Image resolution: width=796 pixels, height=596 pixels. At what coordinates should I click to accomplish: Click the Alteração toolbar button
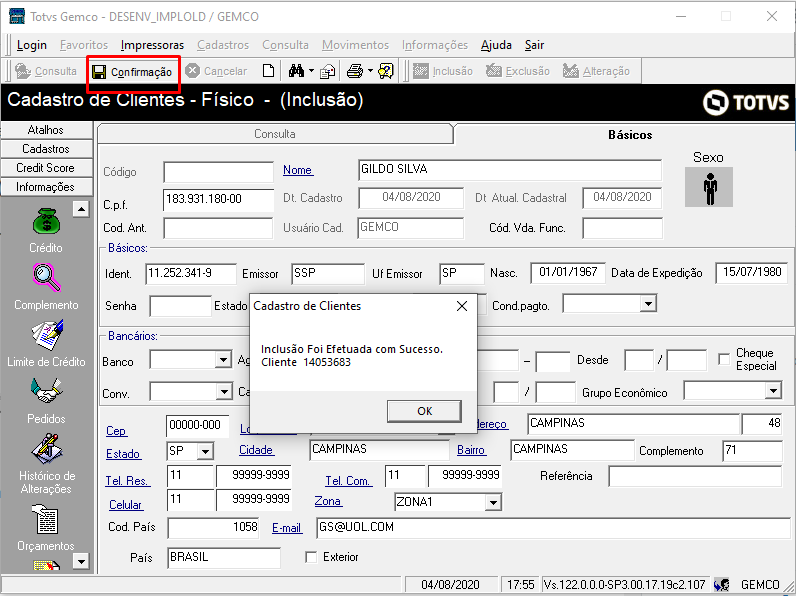tap(596, 71)
